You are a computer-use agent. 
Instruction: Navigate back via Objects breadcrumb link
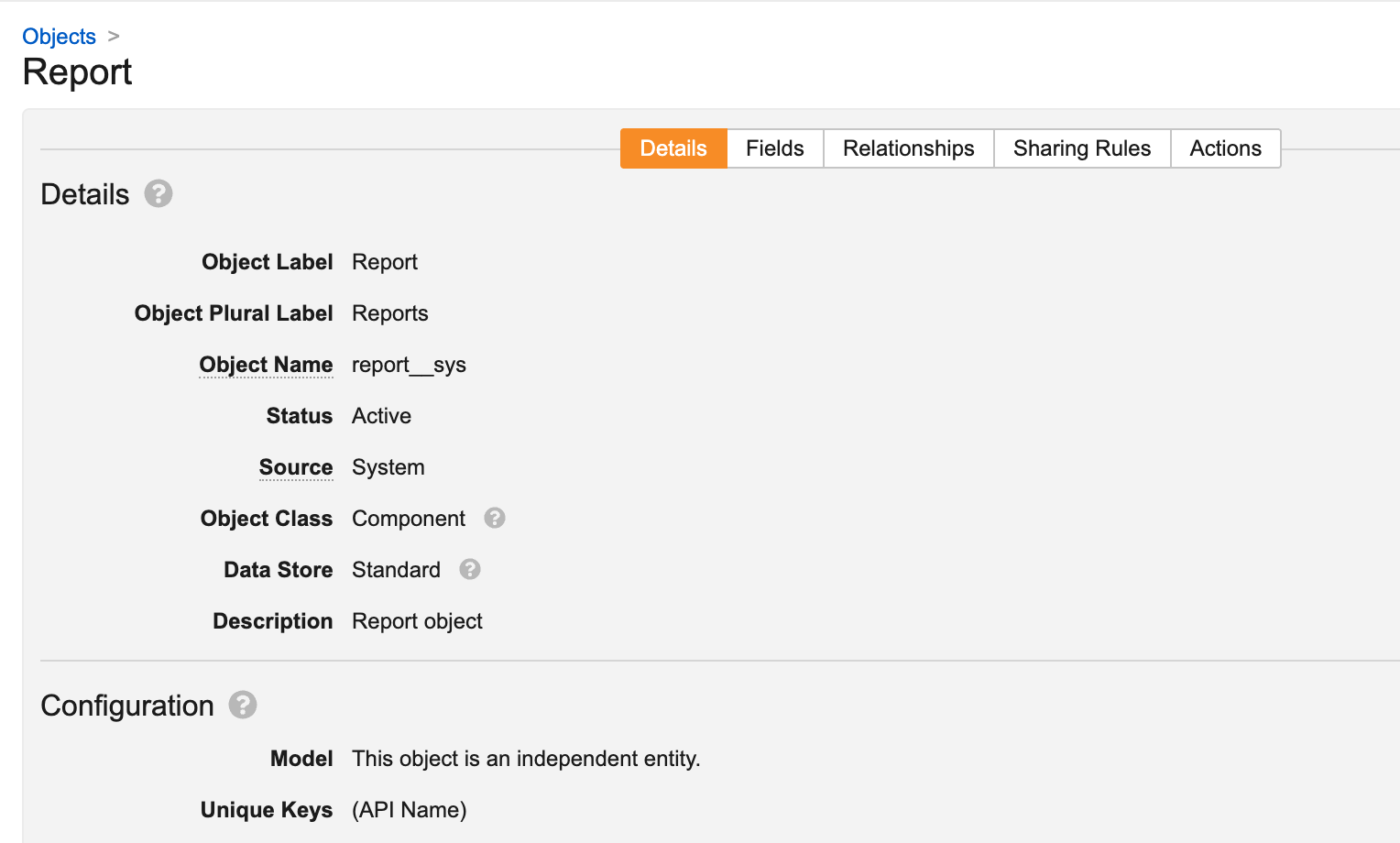(59, 37)
